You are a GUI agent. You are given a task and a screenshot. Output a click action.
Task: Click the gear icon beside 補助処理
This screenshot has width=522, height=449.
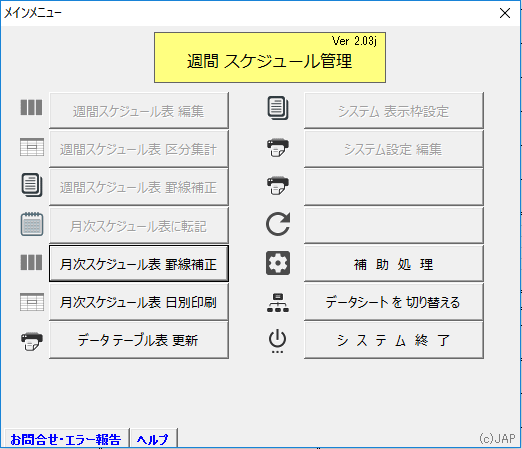click(278, 263)
